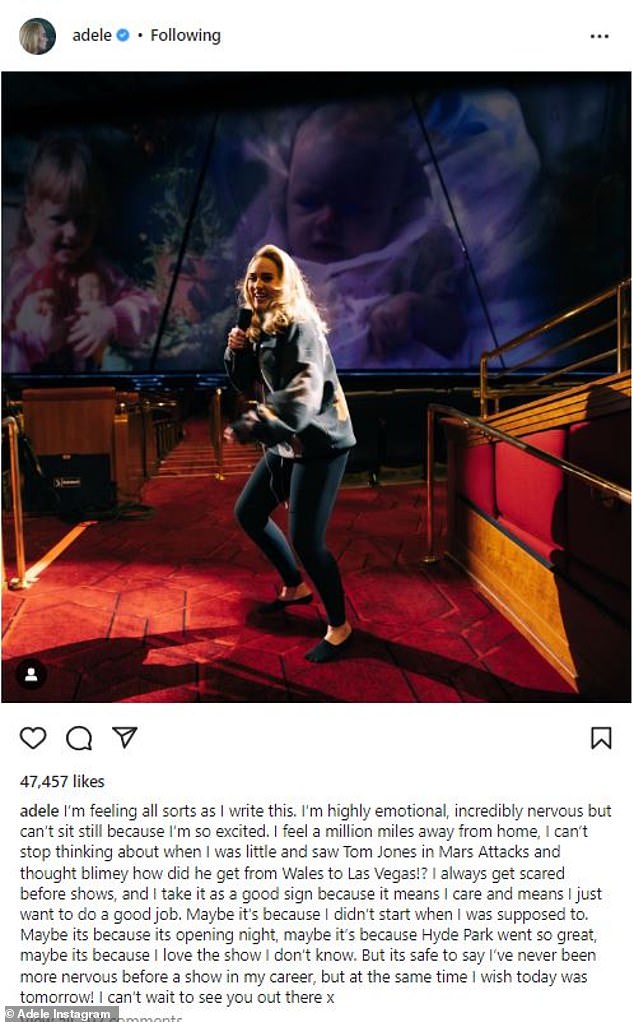The width and height of the screenshot is (634, 1022).
Task: View who liked via 47,457 likes
Action: 62,781
